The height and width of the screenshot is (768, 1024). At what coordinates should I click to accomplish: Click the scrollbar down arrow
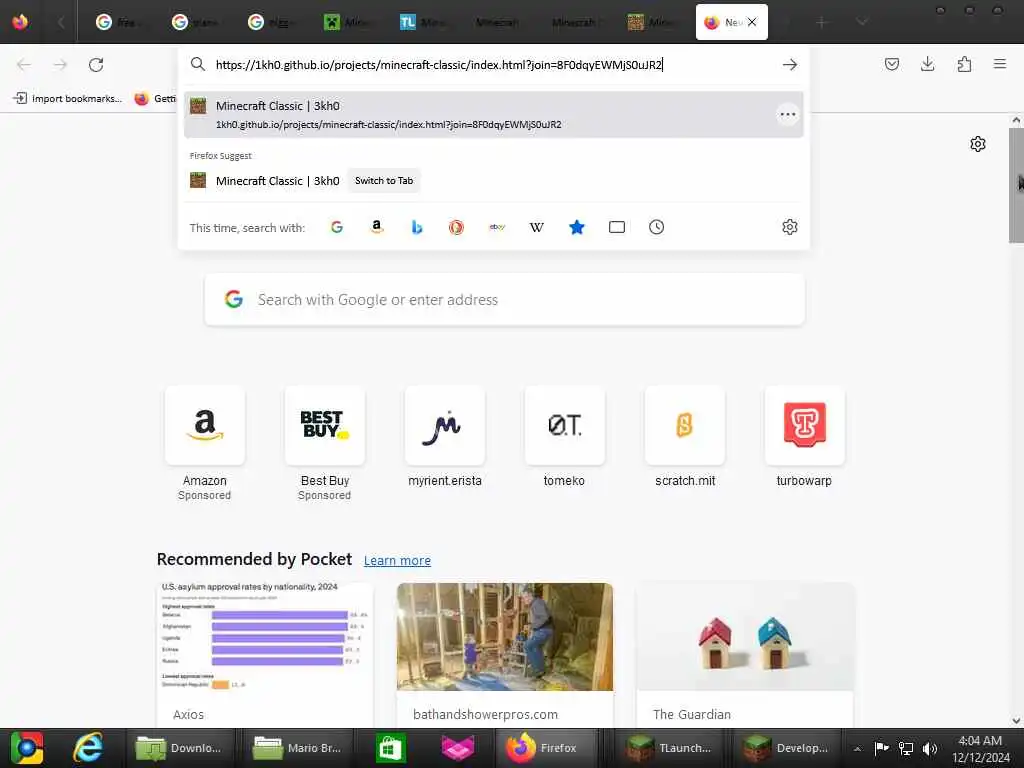point(1016,720)
